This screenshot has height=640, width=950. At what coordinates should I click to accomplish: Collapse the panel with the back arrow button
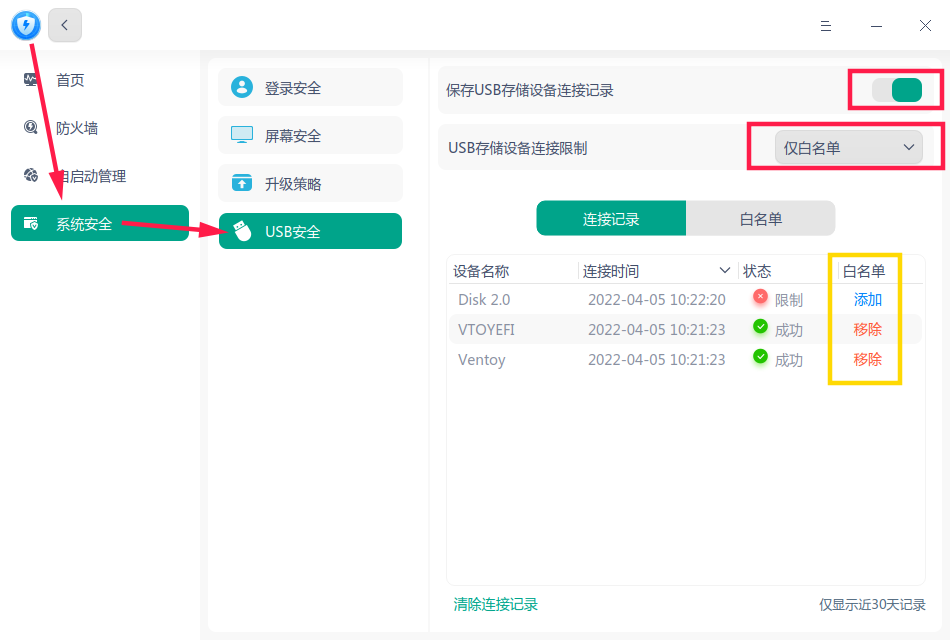(64, 25)
